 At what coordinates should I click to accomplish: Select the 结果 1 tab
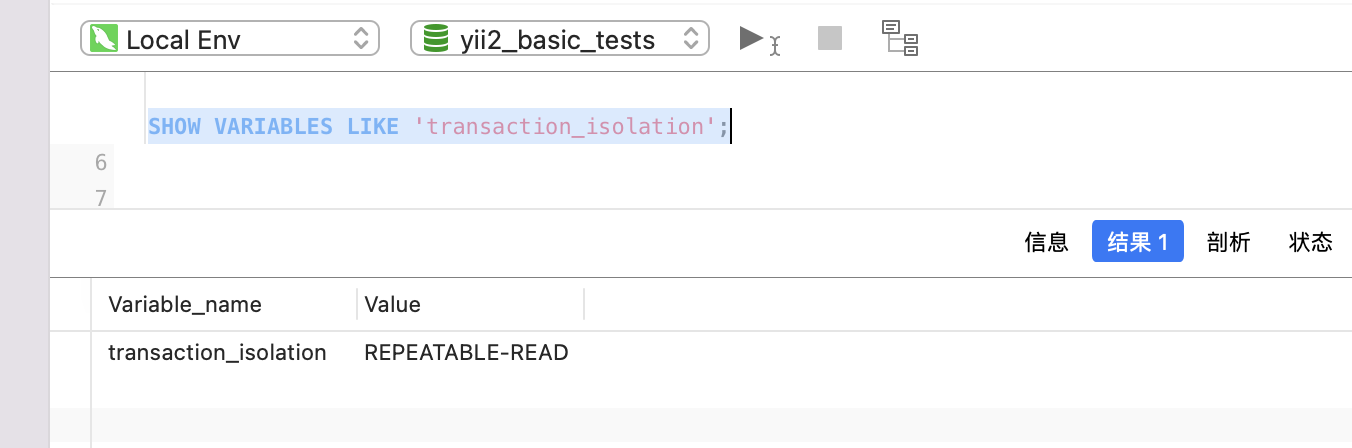pos(1138,242)
